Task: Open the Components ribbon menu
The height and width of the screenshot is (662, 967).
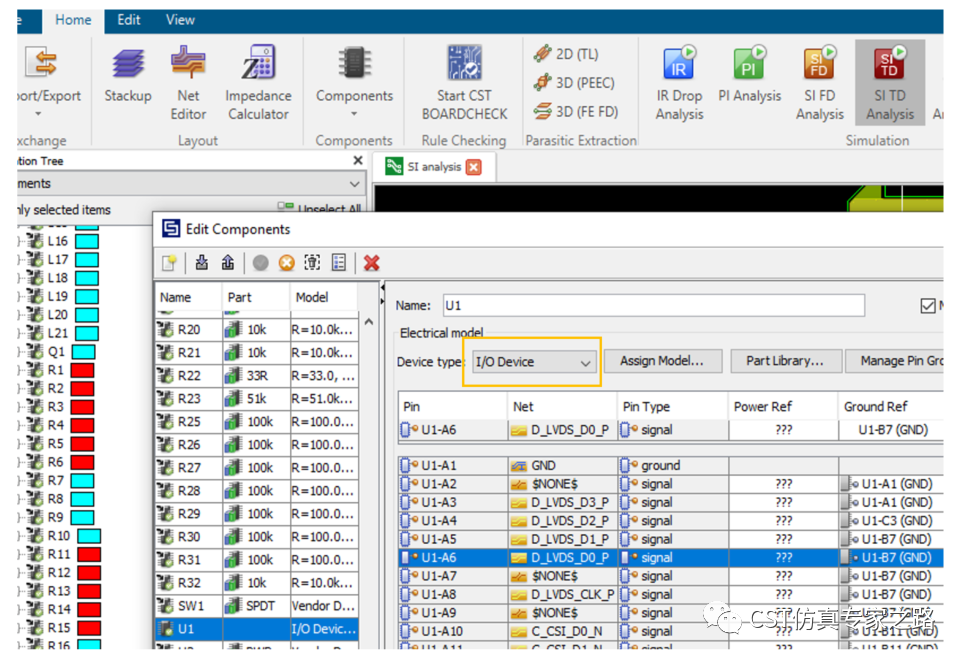Action: [354, 81]
